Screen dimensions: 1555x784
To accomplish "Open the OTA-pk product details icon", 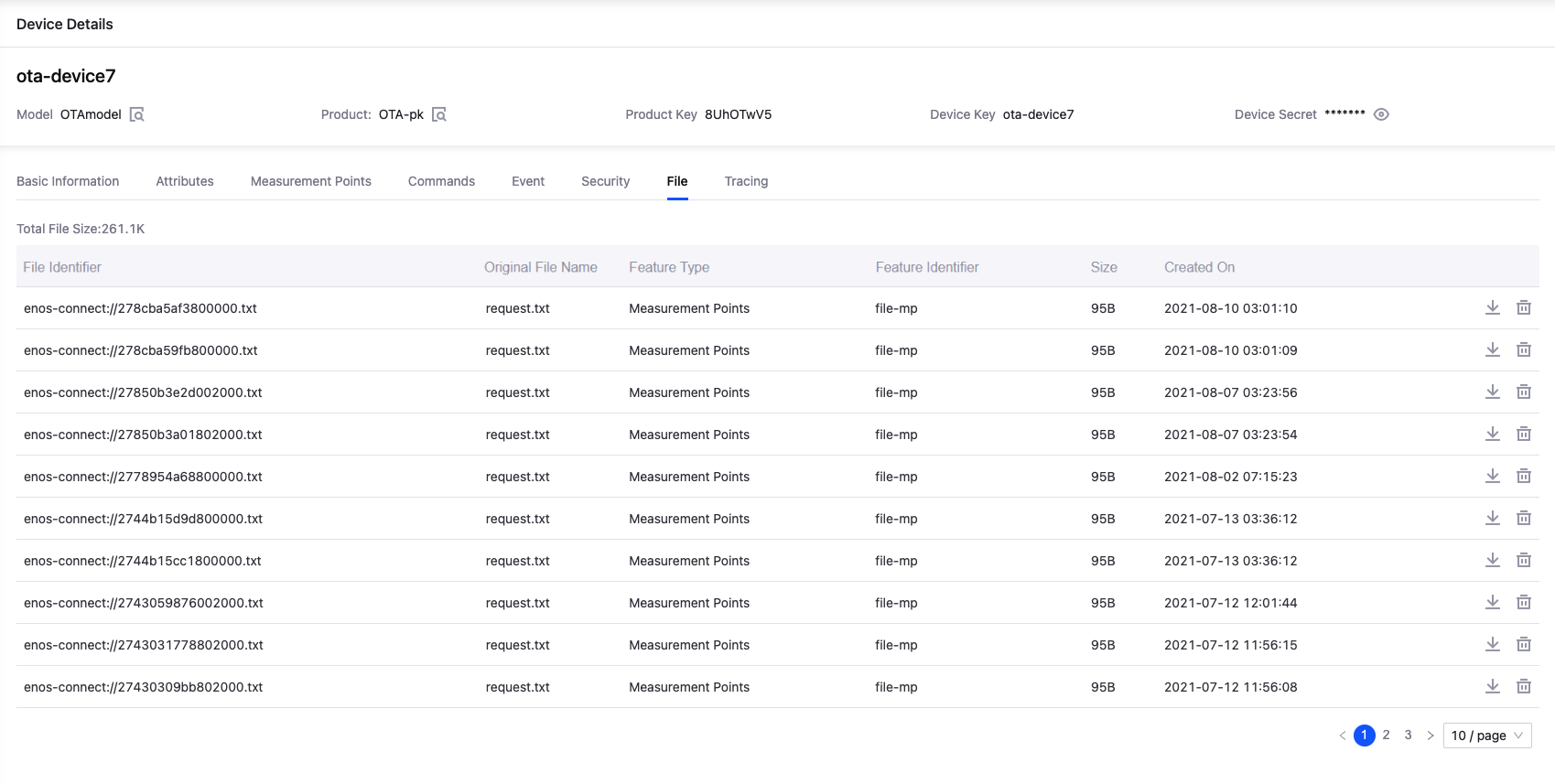I will point(439,114).
